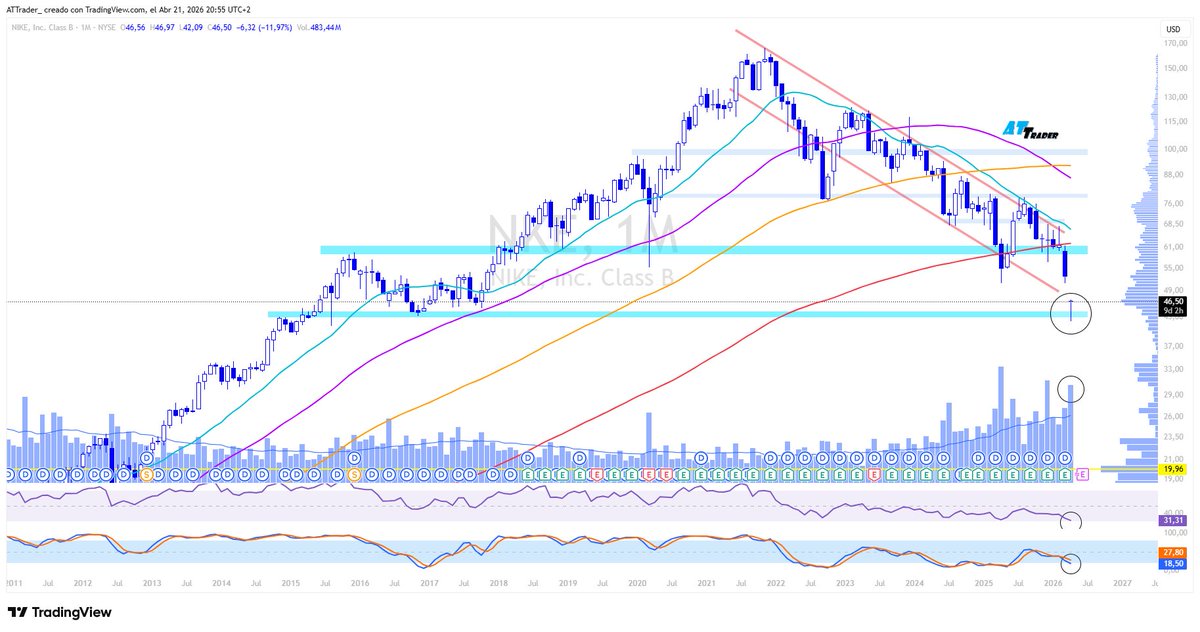This screenshot has height=632, width=1200.
Task: Click the 76,00 price axis label
Action: pyautogui.click(x=1172, y=203)
